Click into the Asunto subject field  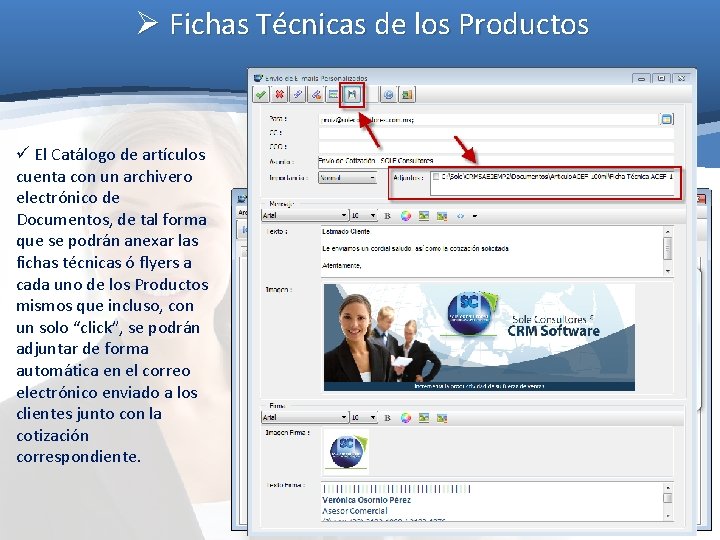496,161
